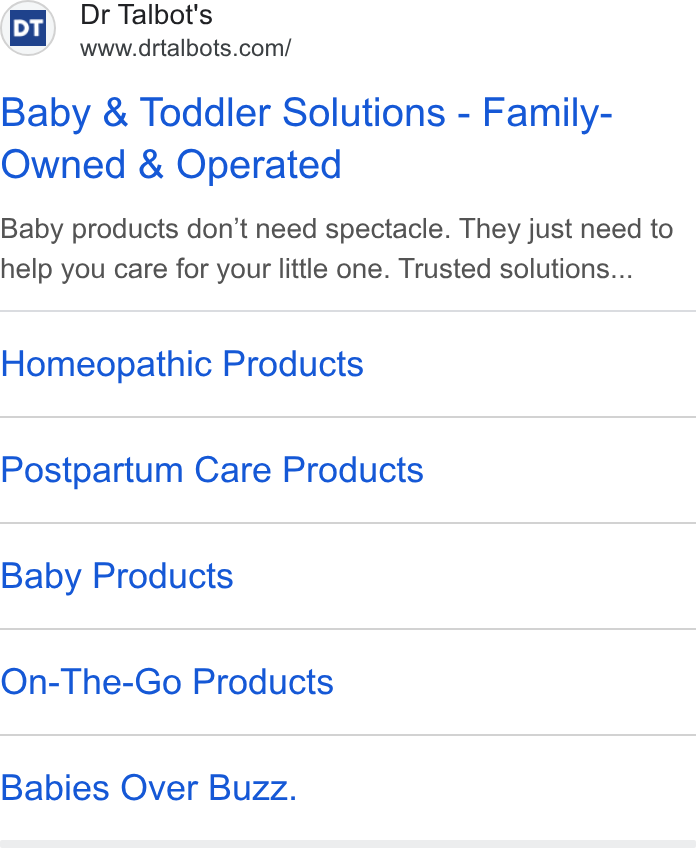Click 'help you care for your little one' text
The width and height of the screenshot is (696, 848).
pyautogui.click(x=195, y=269)
